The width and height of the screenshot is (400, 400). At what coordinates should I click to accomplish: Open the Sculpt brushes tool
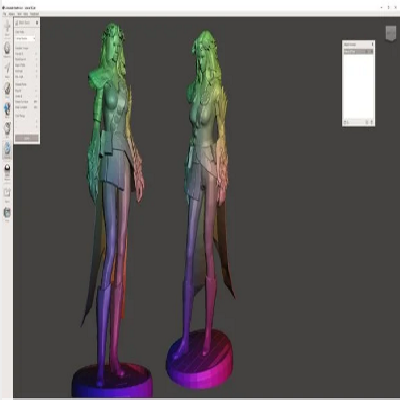(7, 89)
